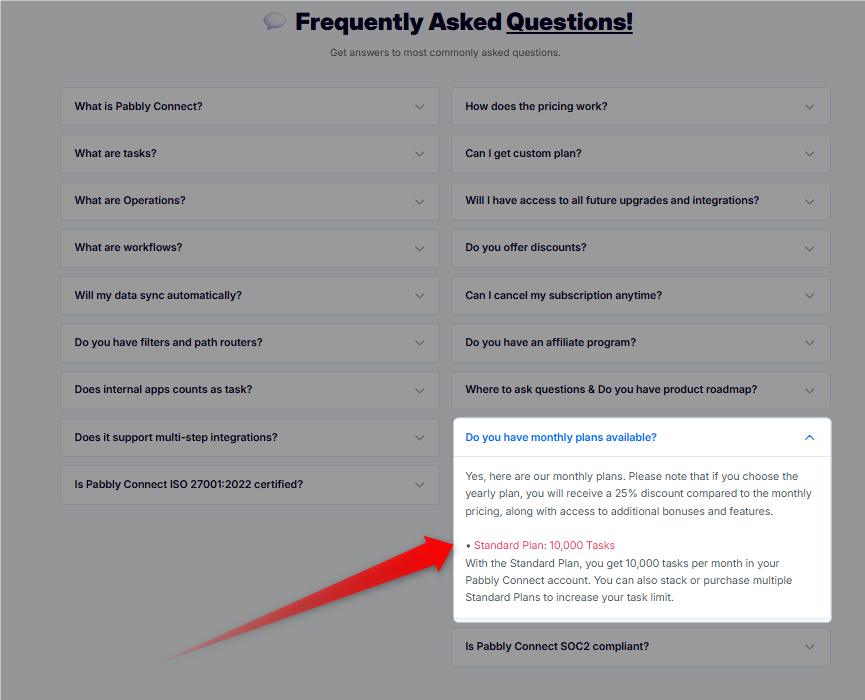The height and width of the screenshot is (700, 865).
Task: Expand 'Can I cancel my subscription anytime?'
Action: 640,296
